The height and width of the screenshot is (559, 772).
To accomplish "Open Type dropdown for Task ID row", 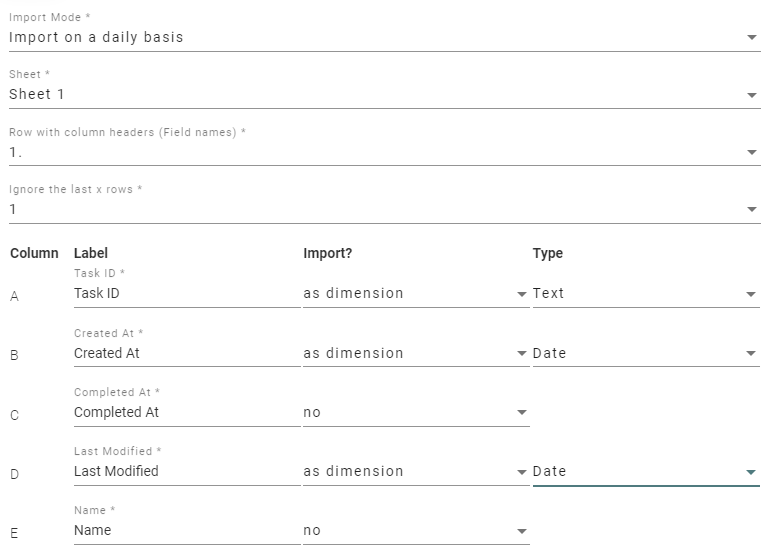I will click(x=645, y=294).
